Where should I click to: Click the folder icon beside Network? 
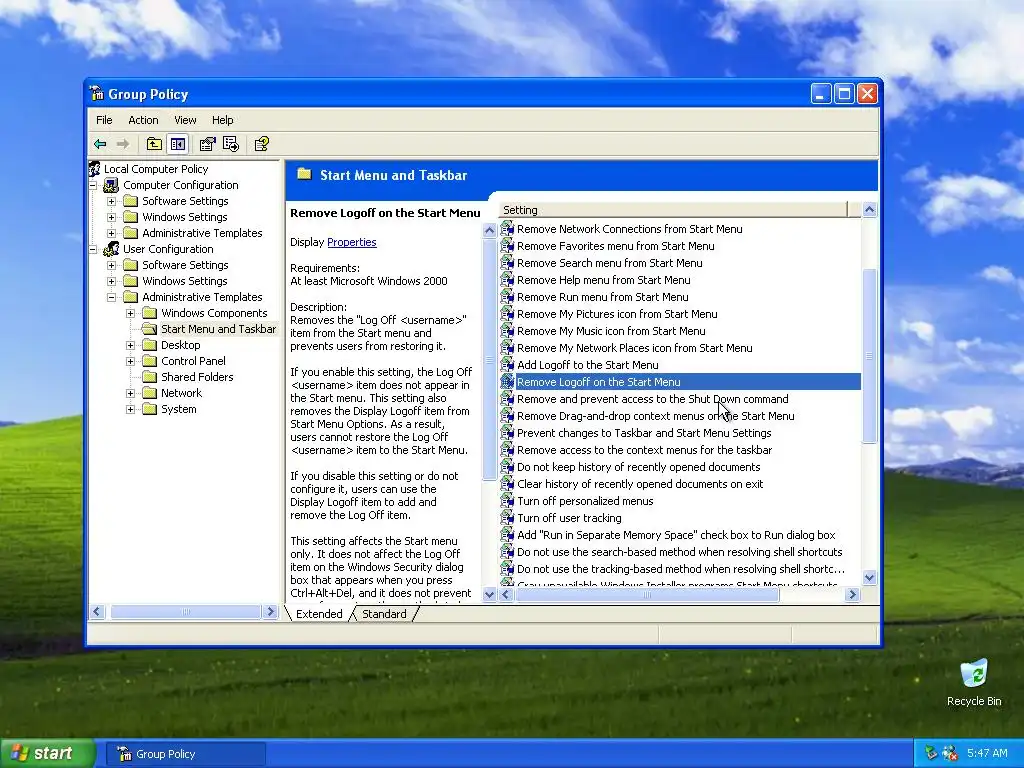(x=150, y=393)
